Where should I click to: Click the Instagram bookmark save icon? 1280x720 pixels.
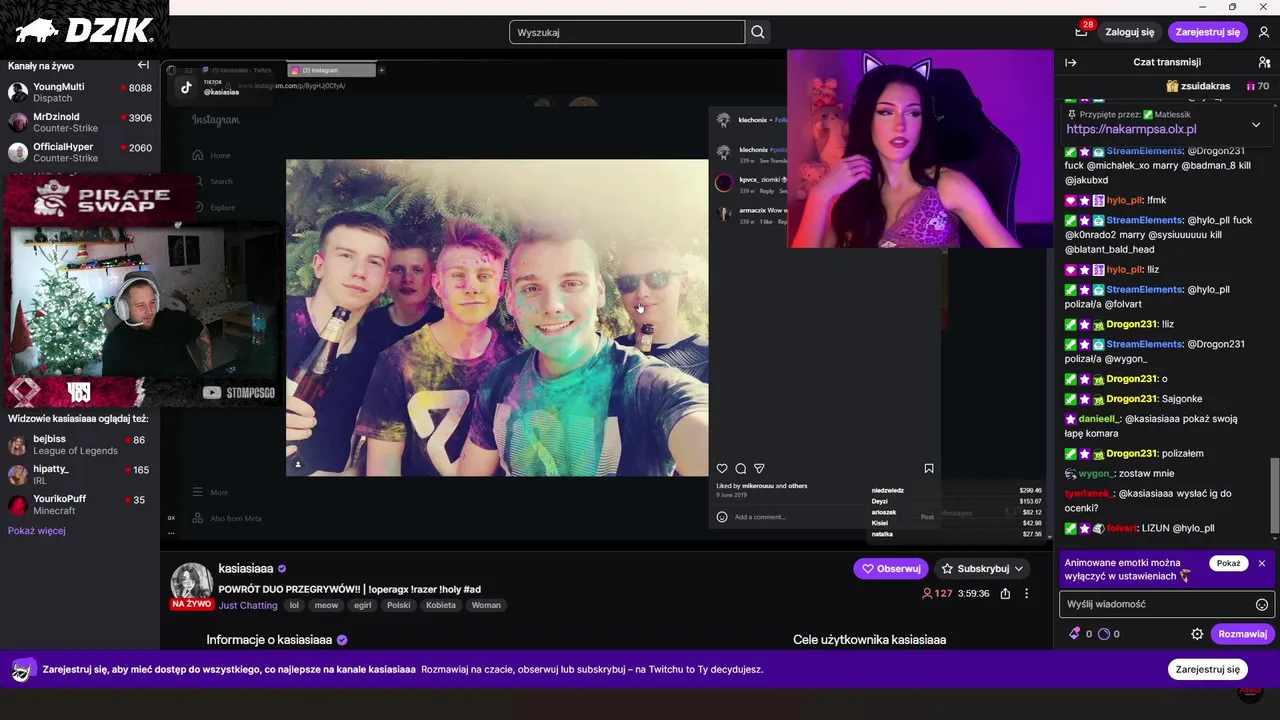929,468
